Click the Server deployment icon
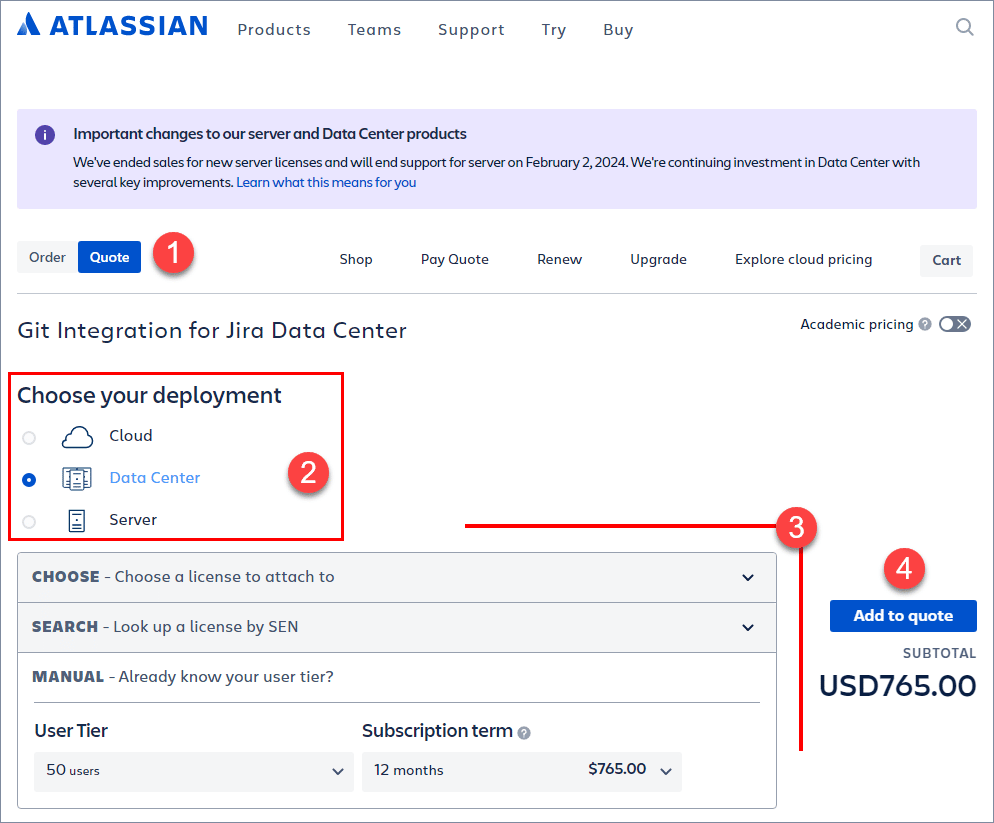The width and height of the screenshot is (994, 823). click(76, 519)
